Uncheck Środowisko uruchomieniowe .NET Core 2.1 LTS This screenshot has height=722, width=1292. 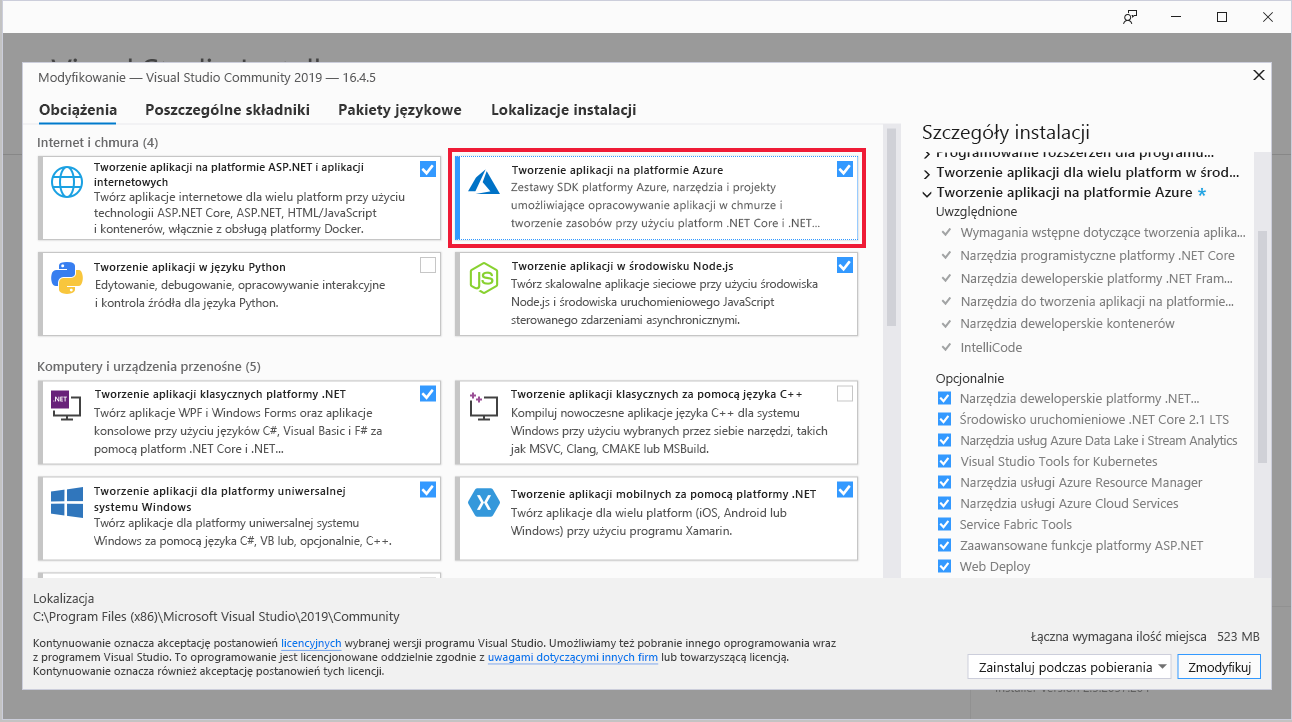(x=944, y=419)
